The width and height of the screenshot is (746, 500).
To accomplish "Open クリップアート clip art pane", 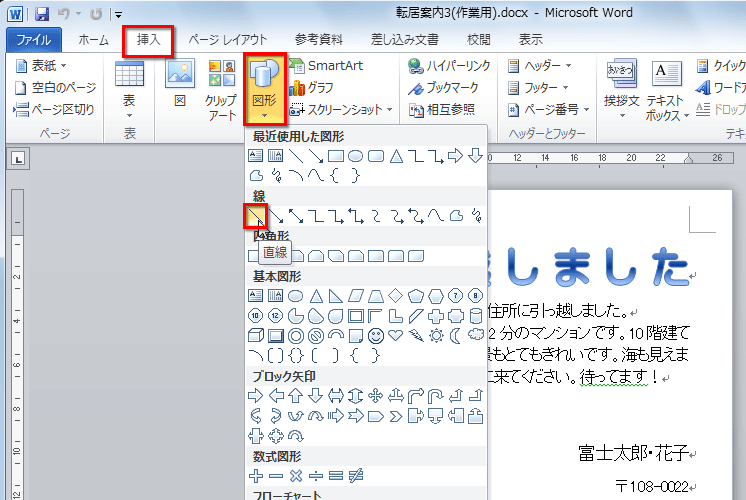I will [x=221, y=89].
